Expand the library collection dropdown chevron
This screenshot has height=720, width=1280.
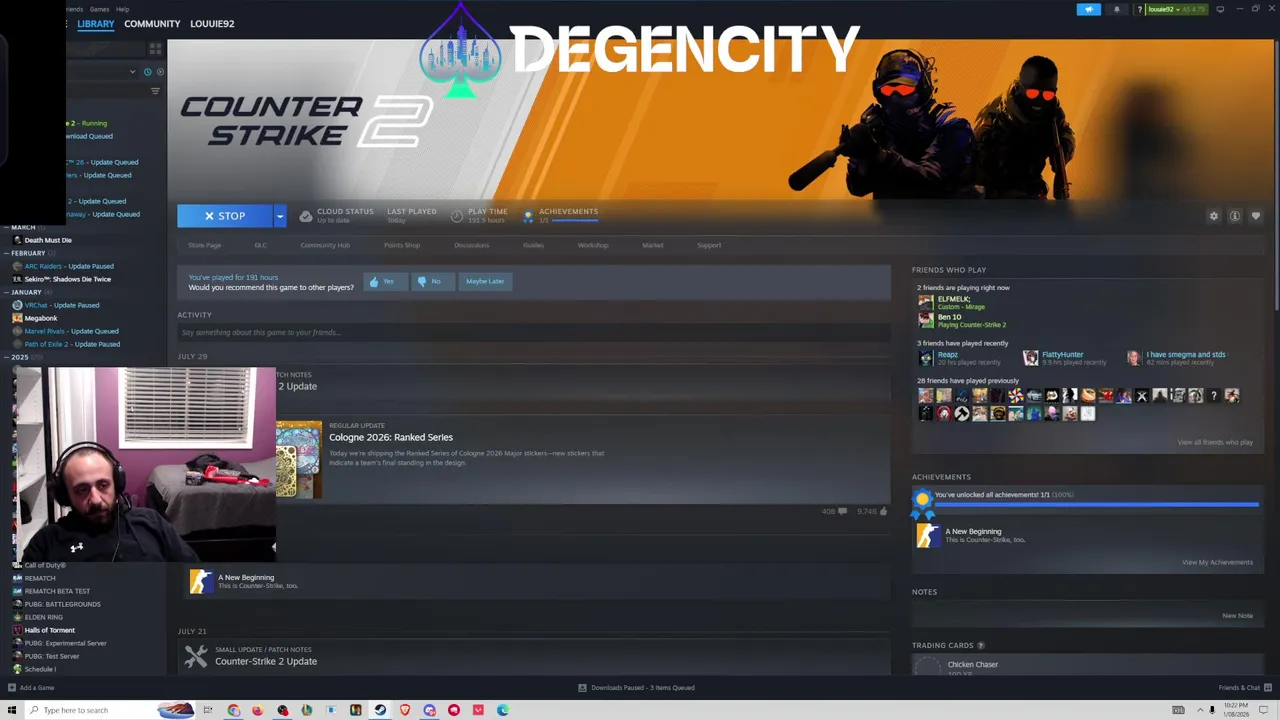click(132, 72)
